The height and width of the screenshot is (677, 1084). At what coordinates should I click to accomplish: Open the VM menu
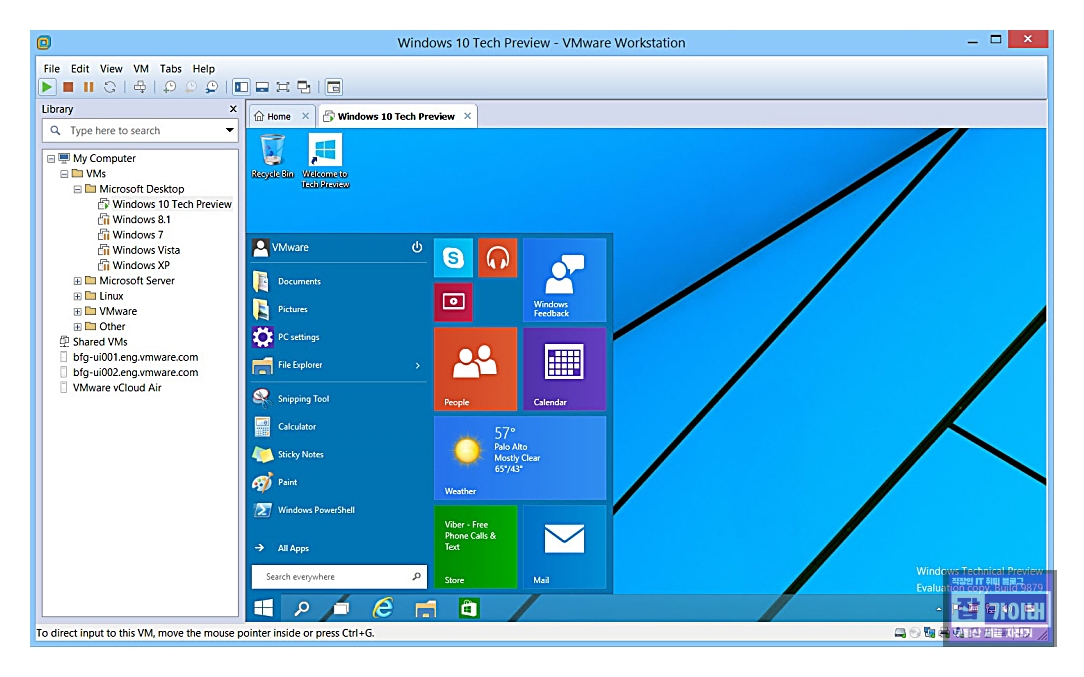point(140,68)
